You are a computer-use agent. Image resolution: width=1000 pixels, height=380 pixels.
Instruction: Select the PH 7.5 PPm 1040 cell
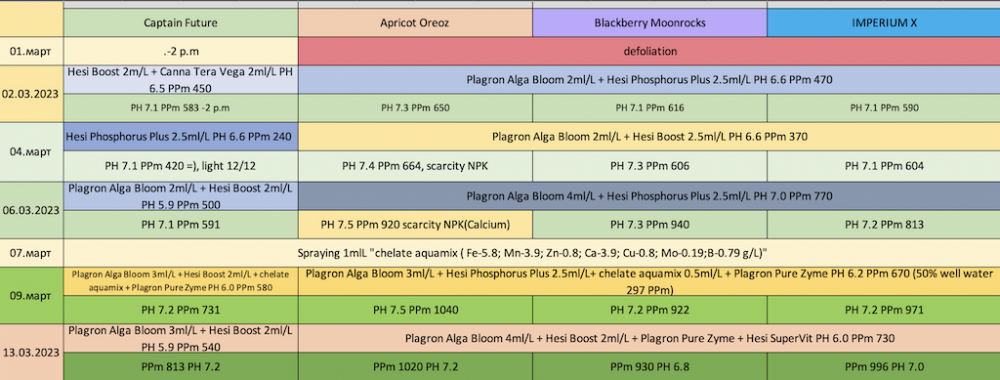[x=415, y=311]
